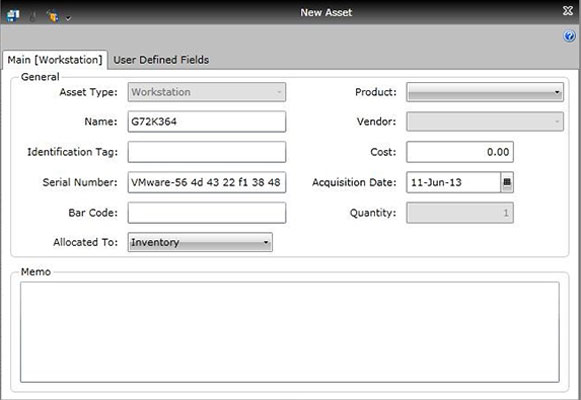Image resolution: width=581 pixels, height=400 pixels.
Task: Click the disabled Asset Type Workstation dropdown
Action: (x=207, y=92)
